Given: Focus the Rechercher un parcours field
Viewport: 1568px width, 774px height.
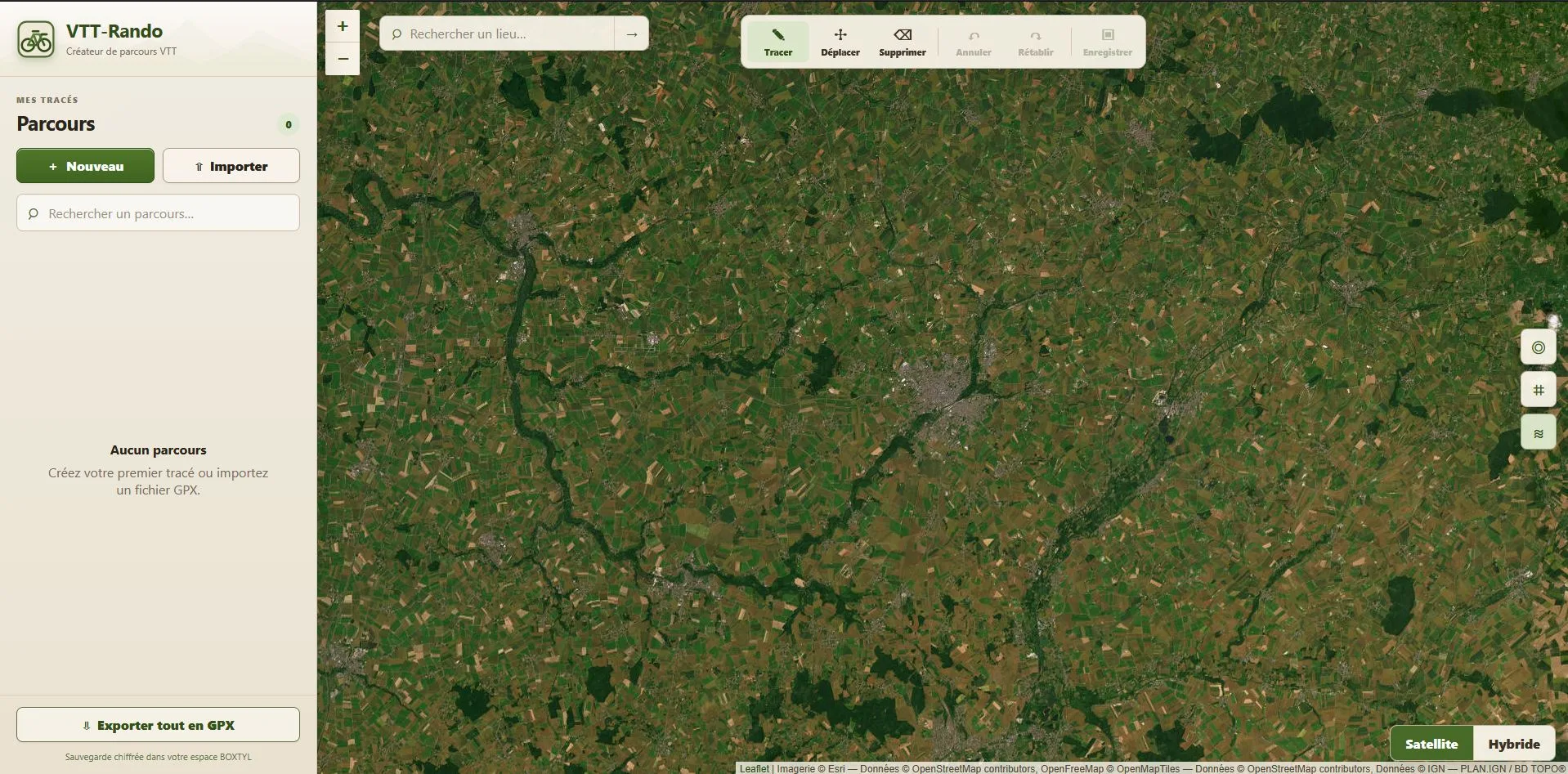Looking at the screenshot, I should click(158, 213).
